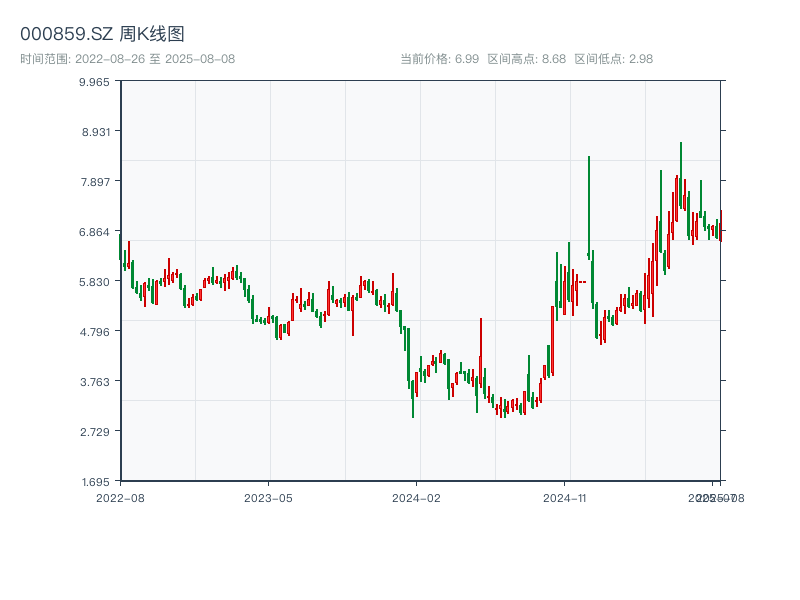Click y-axis label 2.729
Screen dimensions: 800x600
click(x=95, y=432)
